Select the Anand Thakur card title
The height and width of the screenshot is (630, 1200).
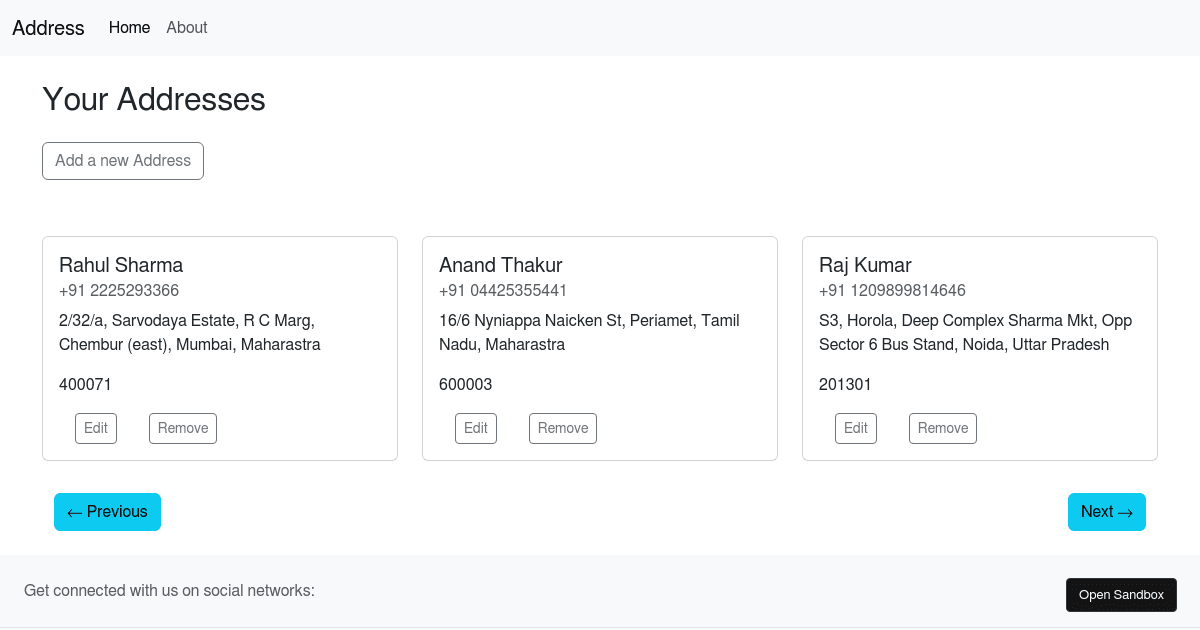pos(501,265)
